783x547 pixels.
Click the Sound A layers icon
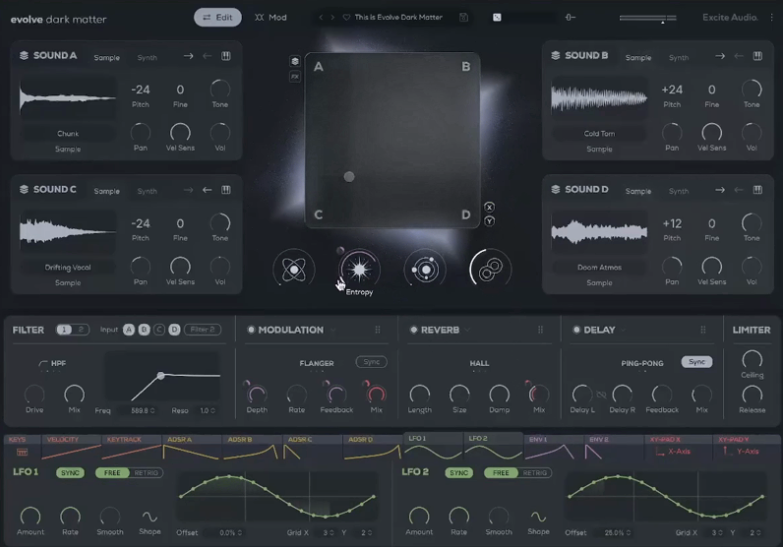coord(23,55)
